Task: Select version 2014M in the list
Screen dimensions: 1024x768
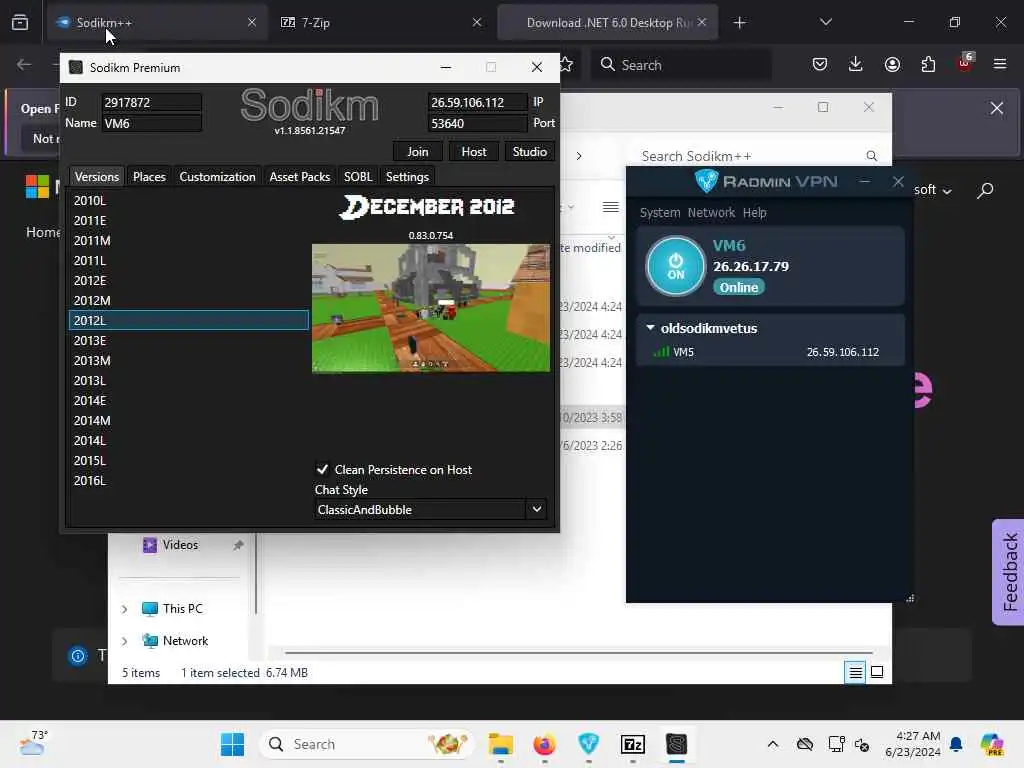Action: [188, 421]
